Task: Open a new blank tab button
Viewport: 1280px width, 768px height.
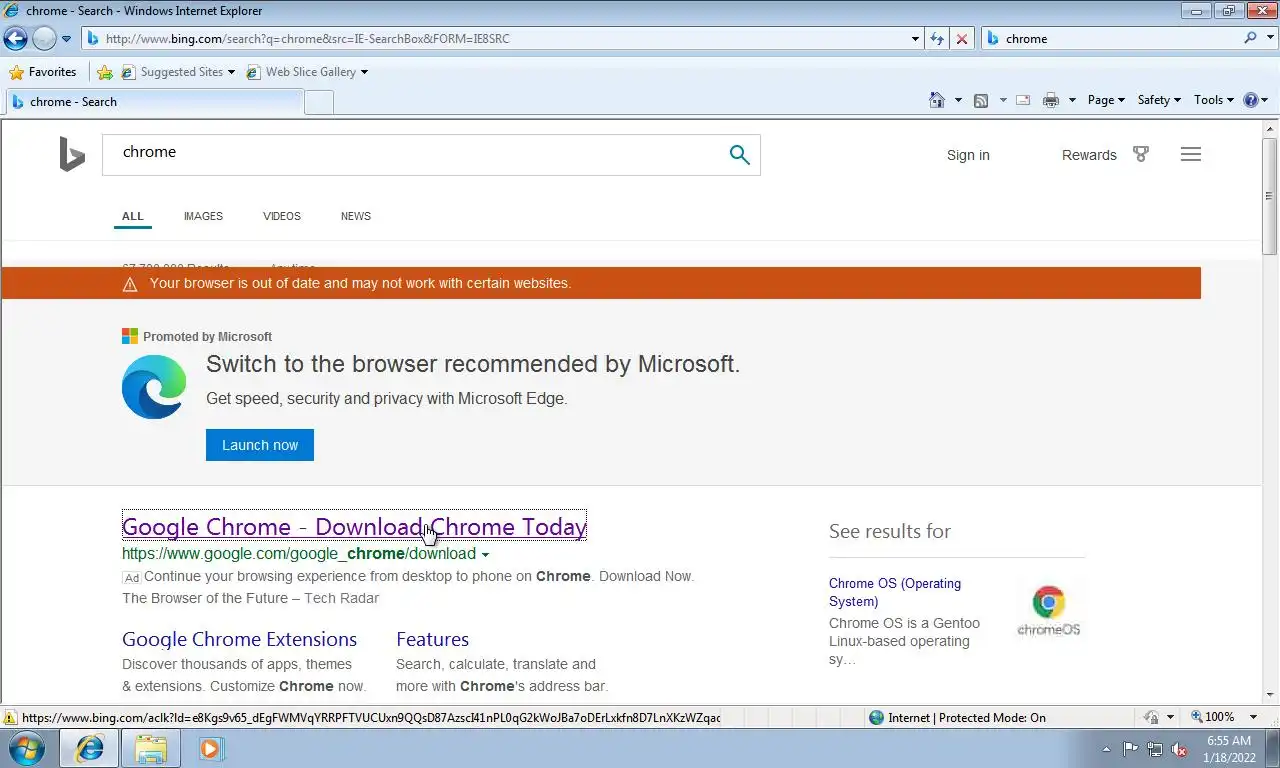Action: click(318, 102)
